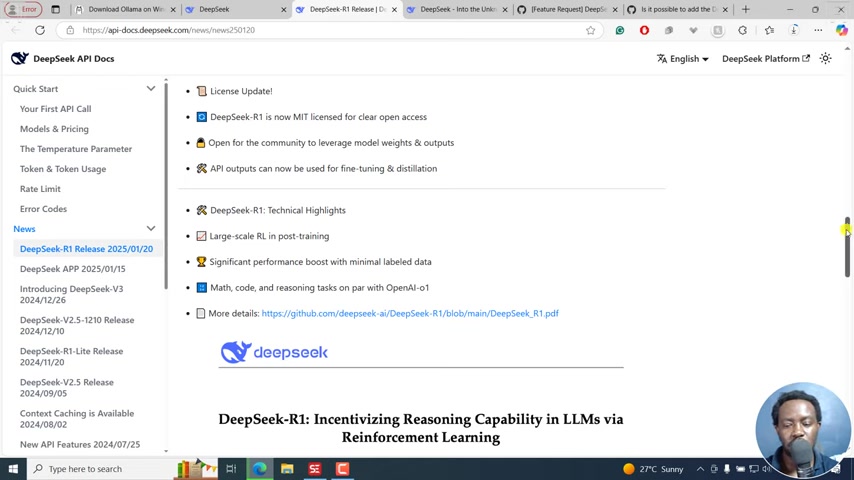The width and height of the screenshot is (854, 480).
Task: Open the Windows Start menu
Action: click(13, 469)
